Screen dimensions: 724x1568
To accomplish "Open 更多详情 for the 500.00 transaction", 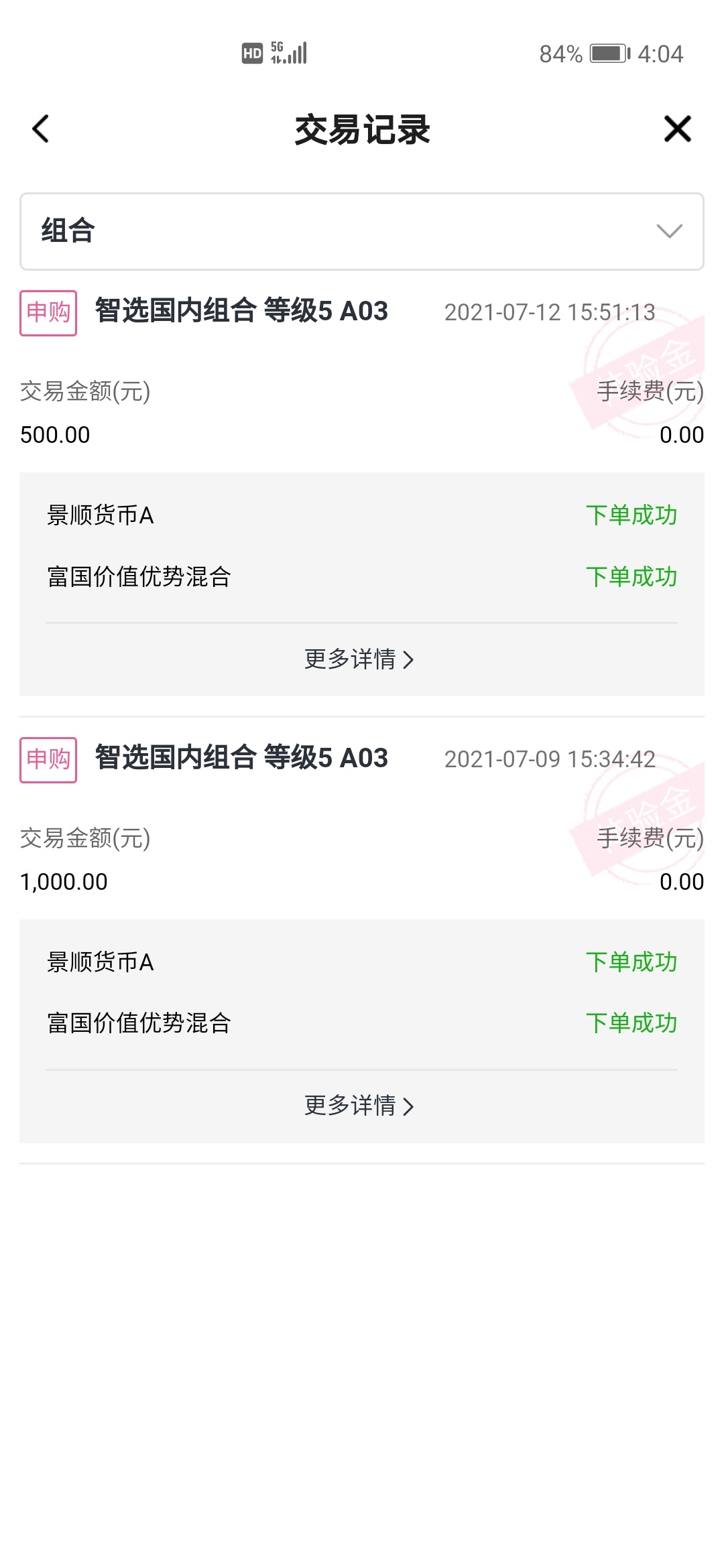I will point(359,659).
